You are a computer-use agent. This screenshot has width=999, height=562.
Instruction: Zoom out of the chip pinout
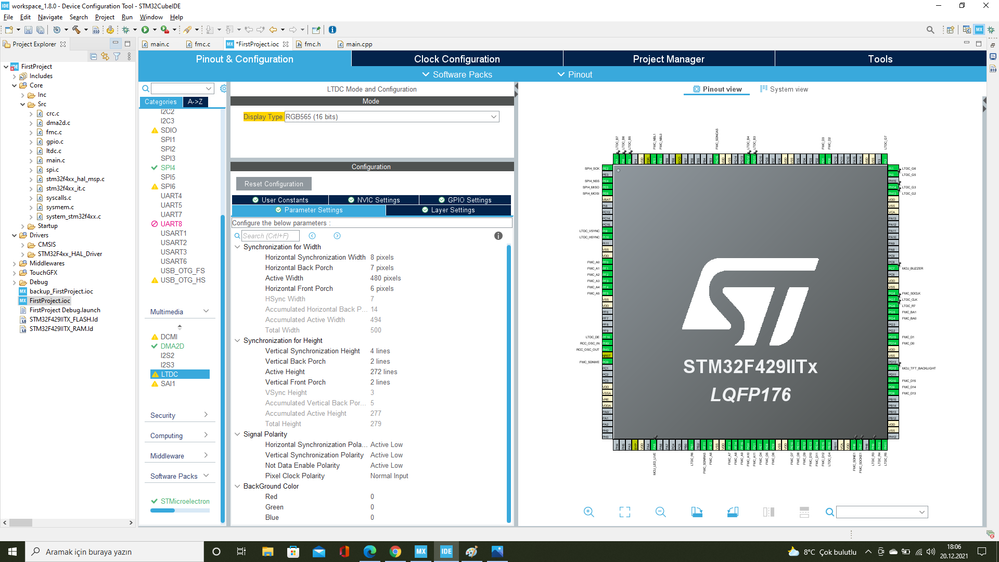[x=660, y=512]
